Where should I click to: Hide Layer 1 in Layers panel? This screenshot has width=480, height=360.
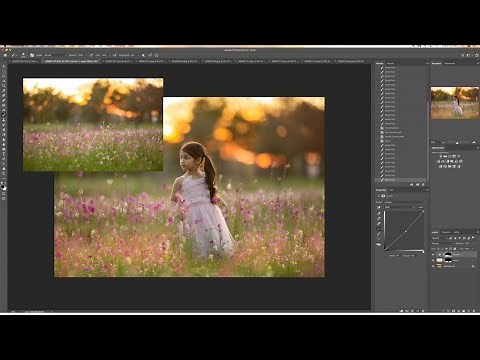(x=433, y=260)
